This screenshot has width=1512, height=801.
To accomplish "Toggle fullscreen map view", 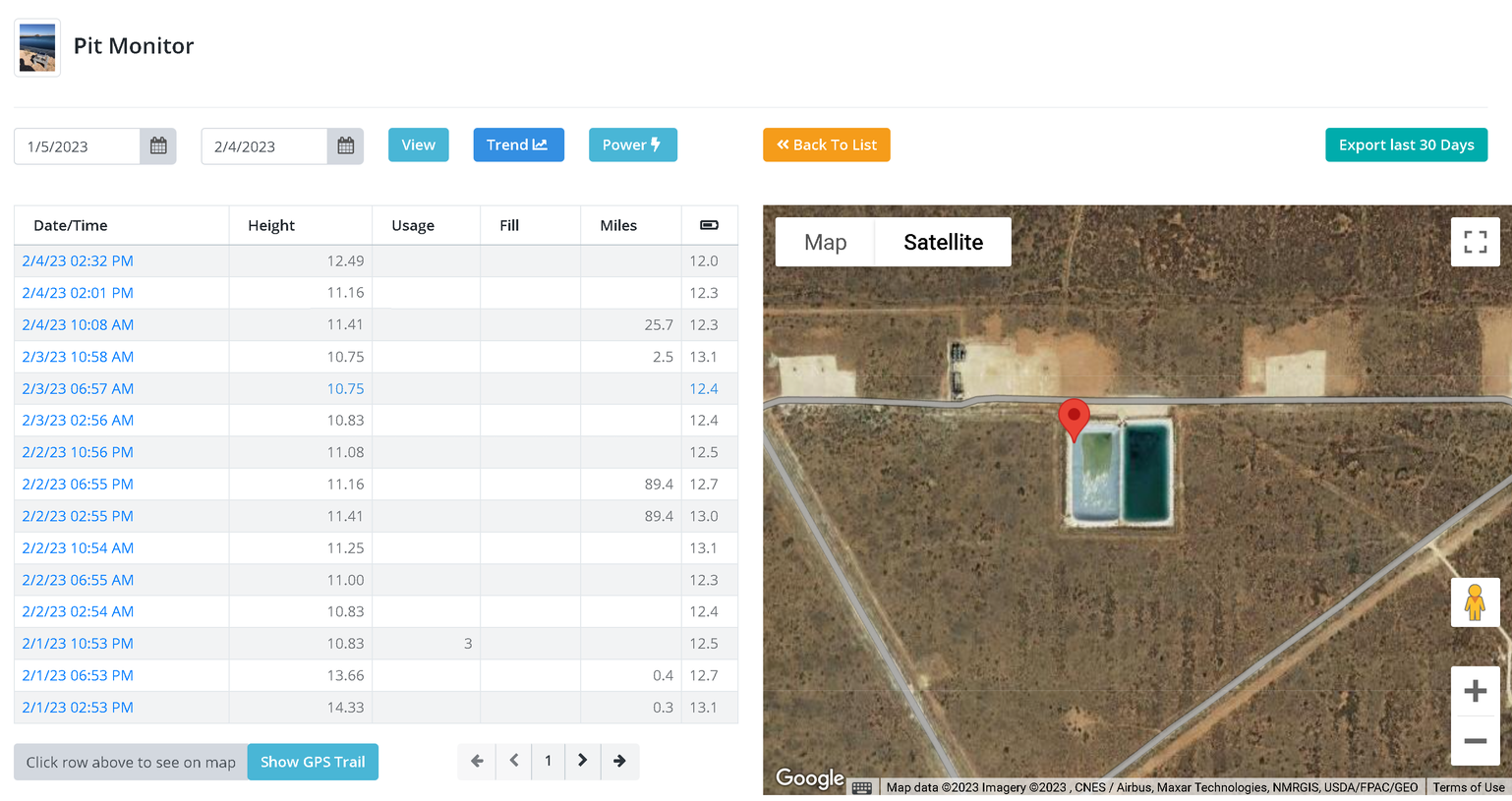I will coord(1475,242).
